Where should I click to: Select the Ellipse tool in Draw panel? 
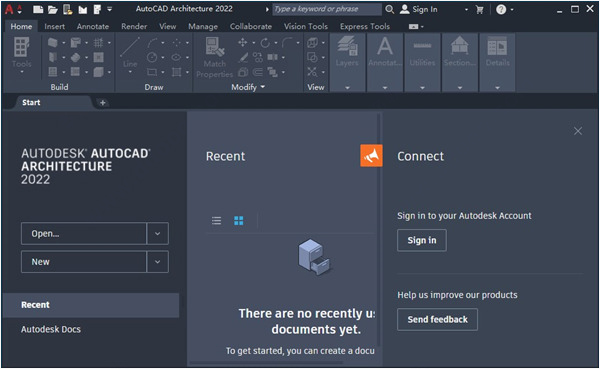click(176, 57)
